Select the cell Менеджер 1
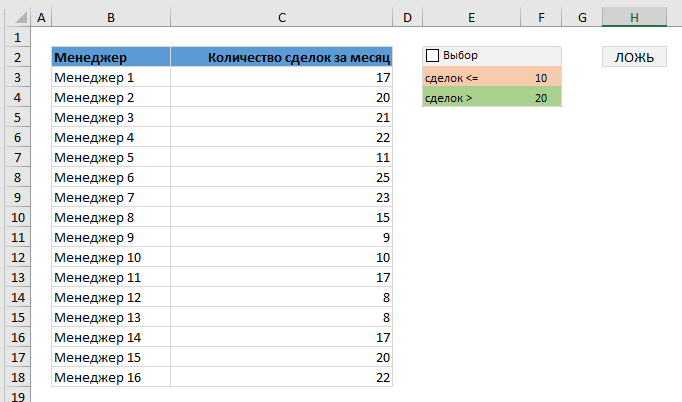682x402 pixels. pos(111,77)
